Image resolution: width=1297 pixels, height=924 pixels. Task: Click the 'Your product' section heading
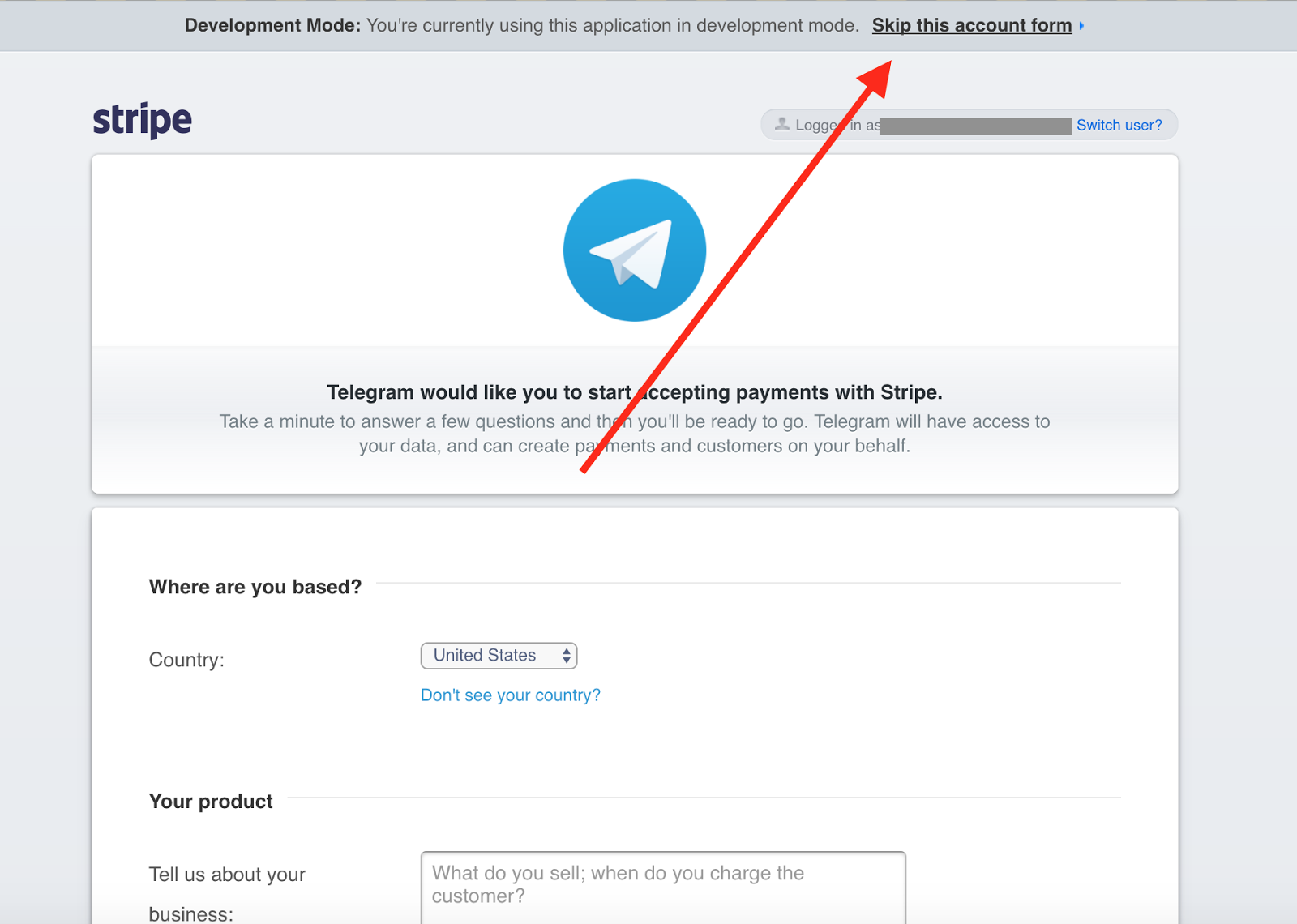(211, 802)
